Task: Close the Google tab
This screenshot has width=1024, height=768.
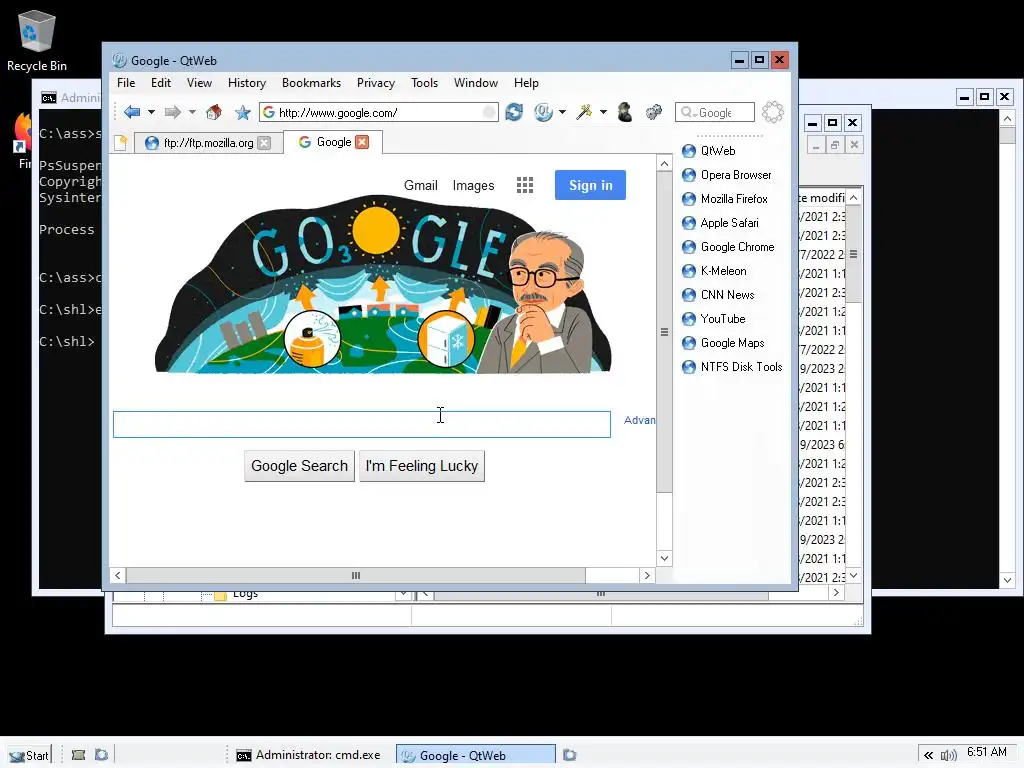Action: (x=362, y=142)
